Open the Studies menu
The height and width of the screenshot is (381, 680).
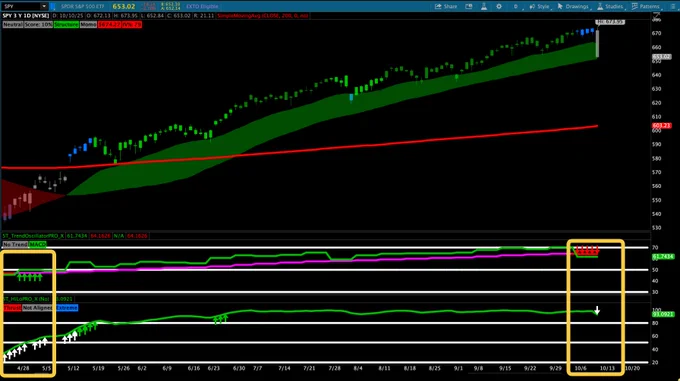[x=610, y=7]
